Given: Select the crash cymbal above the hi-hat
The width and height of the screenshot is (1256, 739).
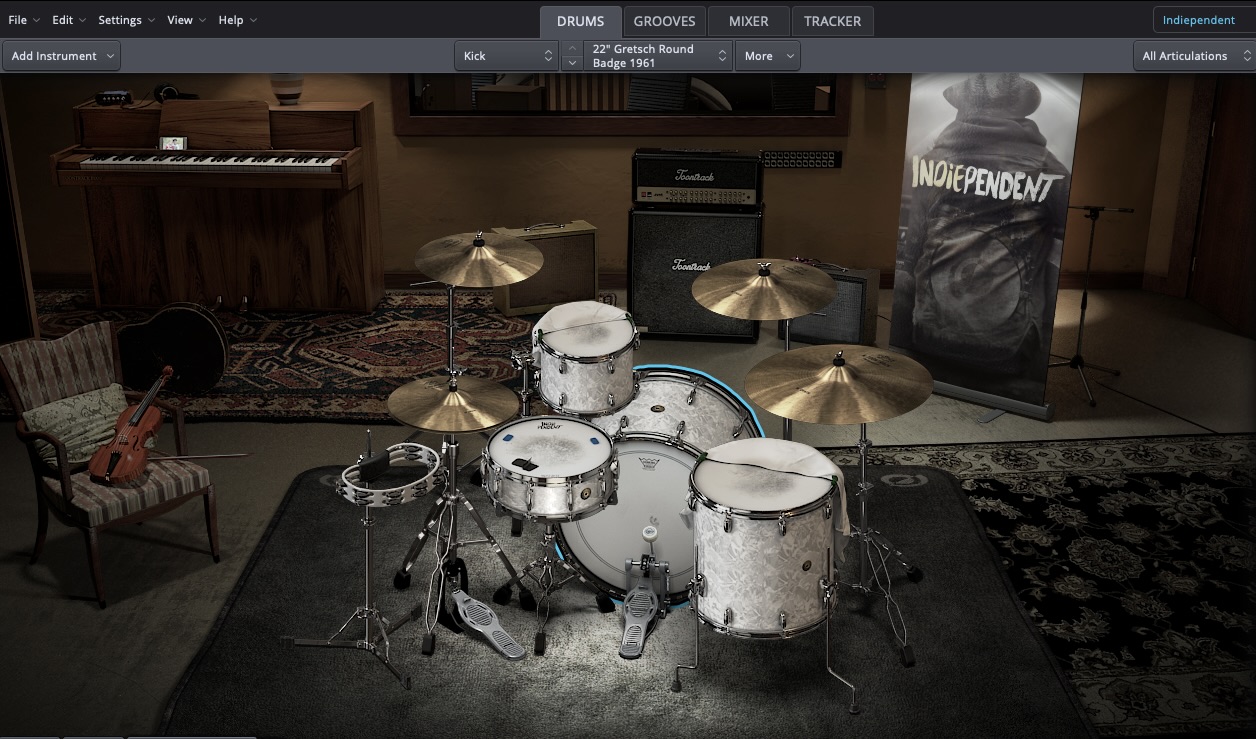Looking at the screenshot, I should 479,259.
